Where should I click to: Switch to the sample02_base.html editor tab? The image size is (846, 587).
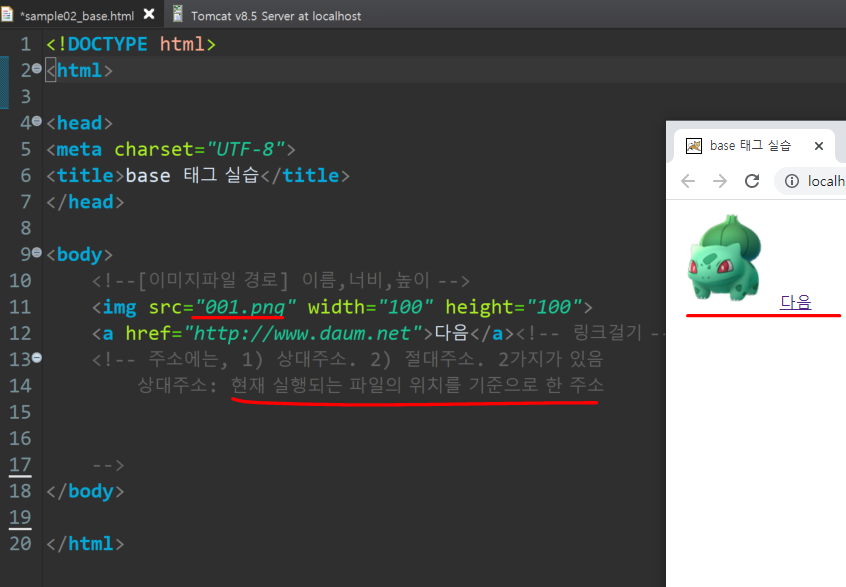click(77, 16)
